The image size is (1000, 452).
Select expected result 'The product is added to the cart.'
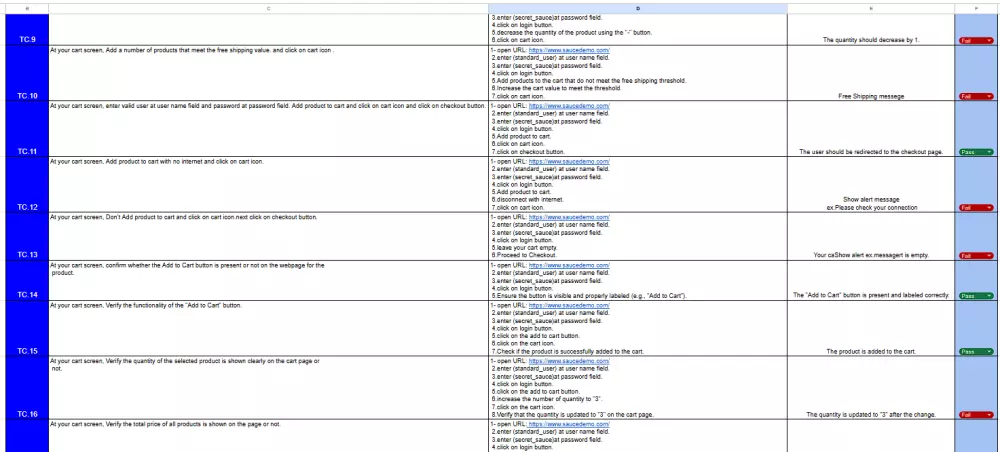pos(871,328)
